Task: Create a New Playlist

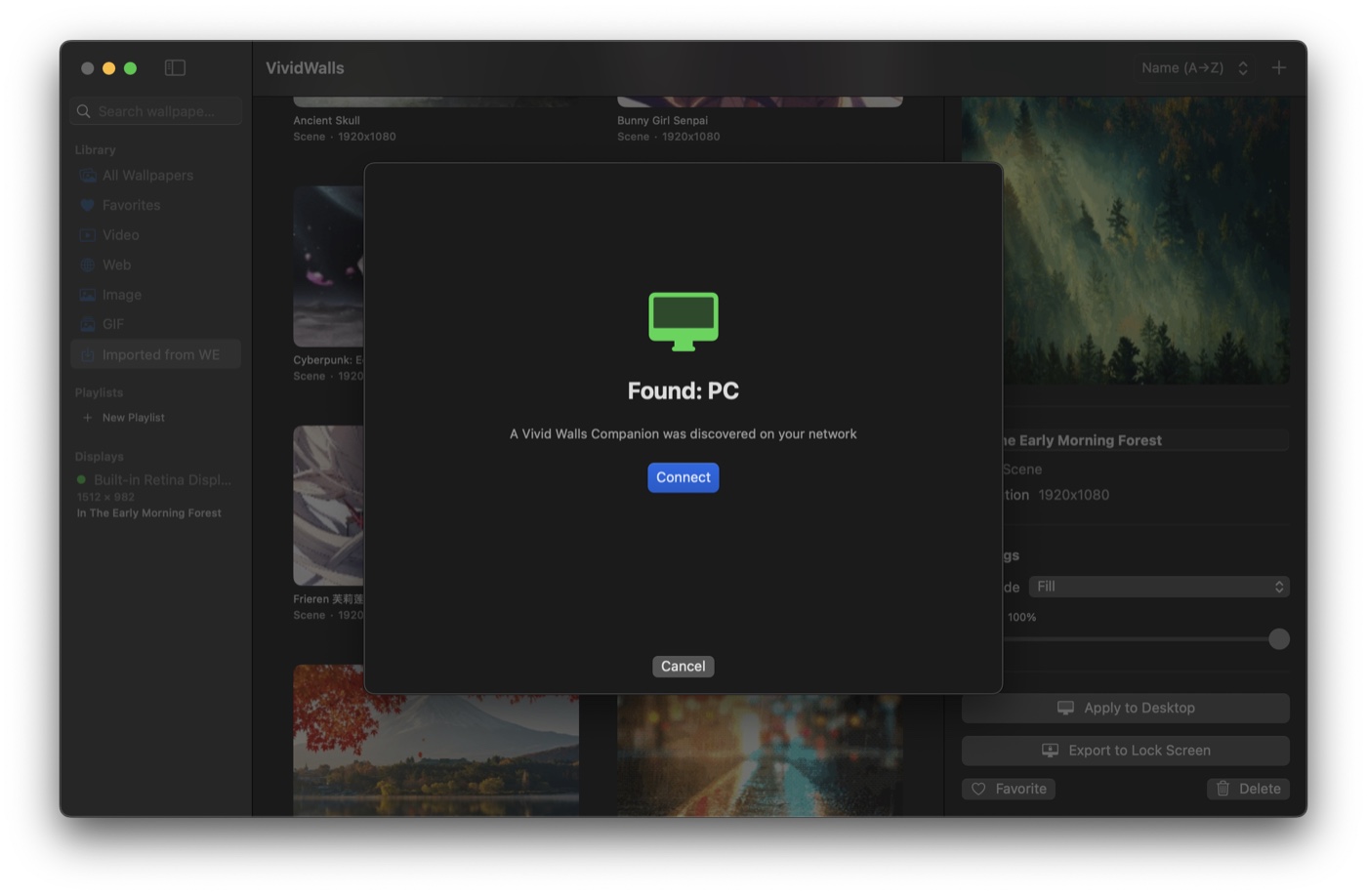Action: pos(124,418)
